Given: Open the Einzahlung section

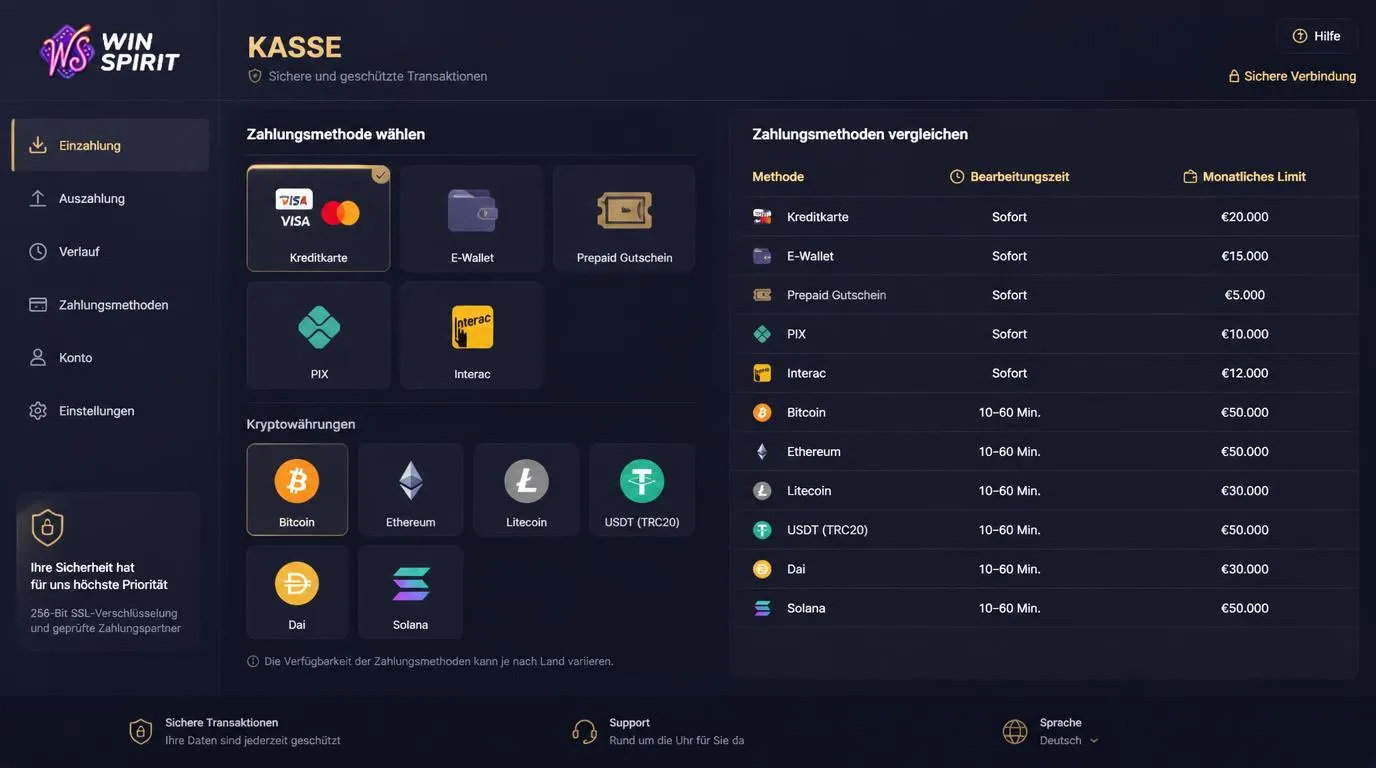Looking at the screenshot, I should [x=110, y=145].
